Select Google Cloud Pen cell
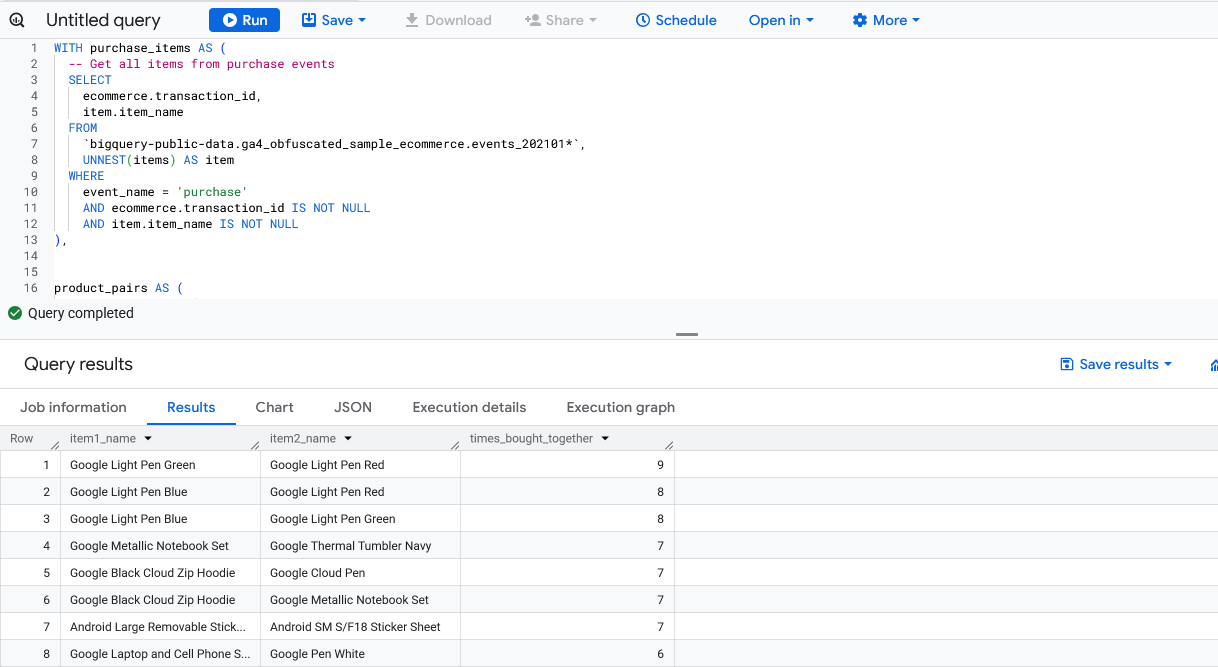 pos(360,573)
